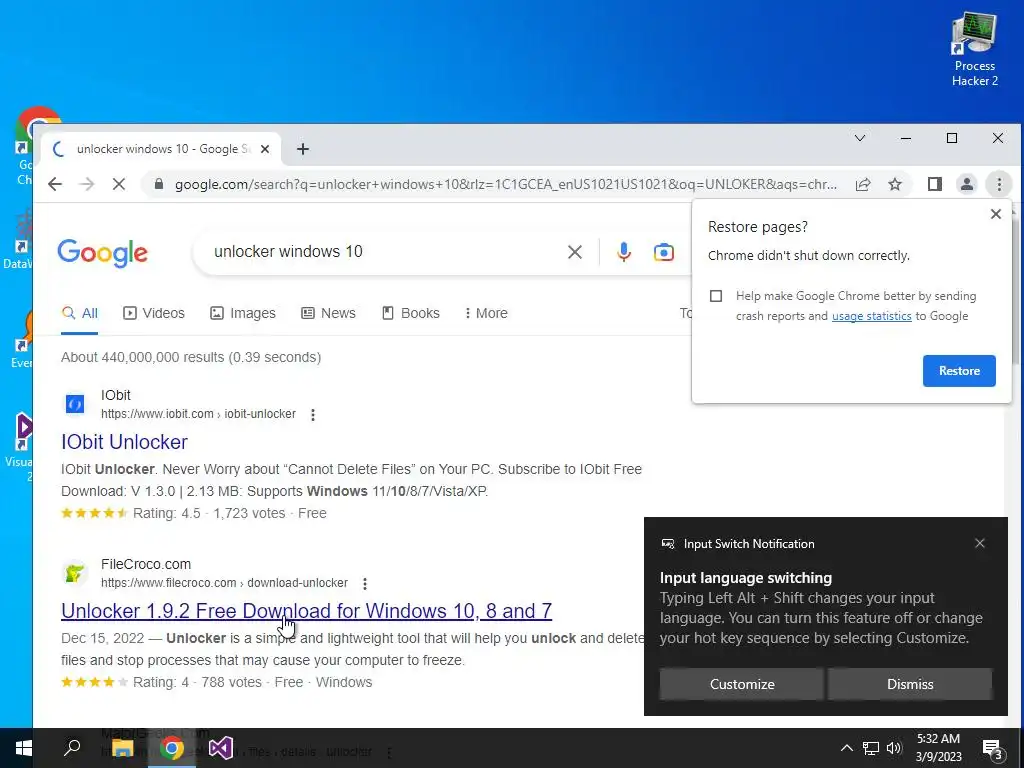Viewport: 1024px width, 768px height.
Task: Open options for FileCroco result
Action: coord(364,583)
